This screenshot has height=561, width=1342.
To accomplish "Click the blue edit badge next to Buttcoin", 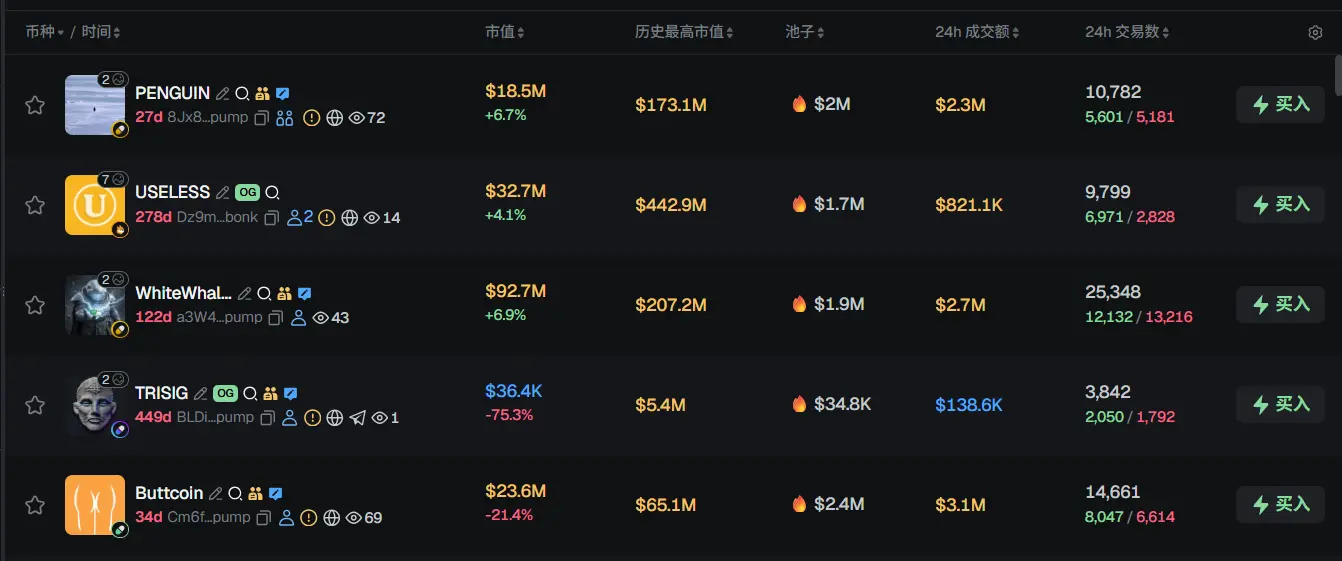I will coord(276,494).
